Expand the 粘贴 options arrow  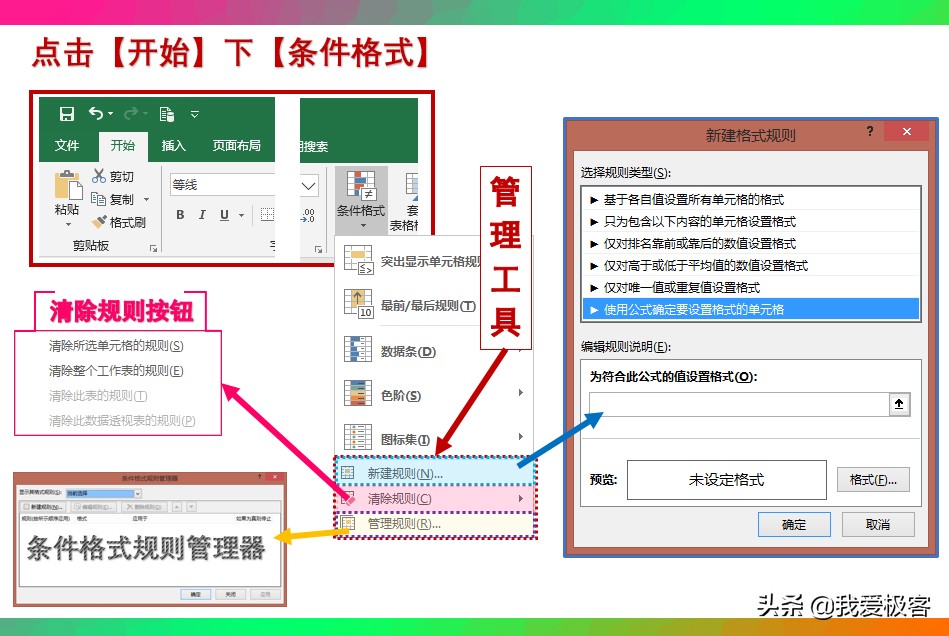click(68, 224)
